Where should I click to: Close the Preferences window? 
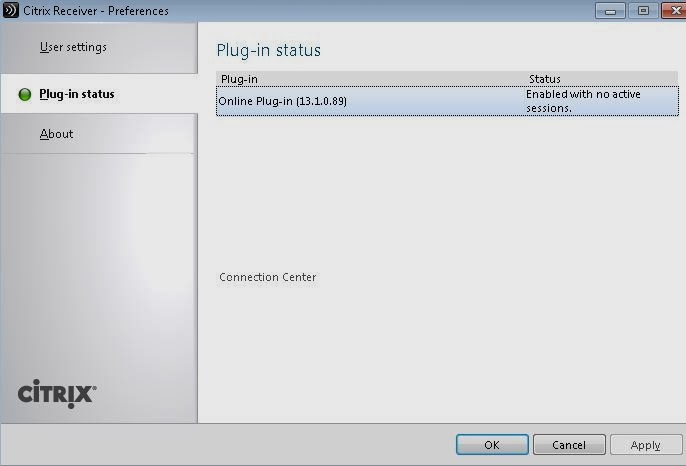pos(674,11)
